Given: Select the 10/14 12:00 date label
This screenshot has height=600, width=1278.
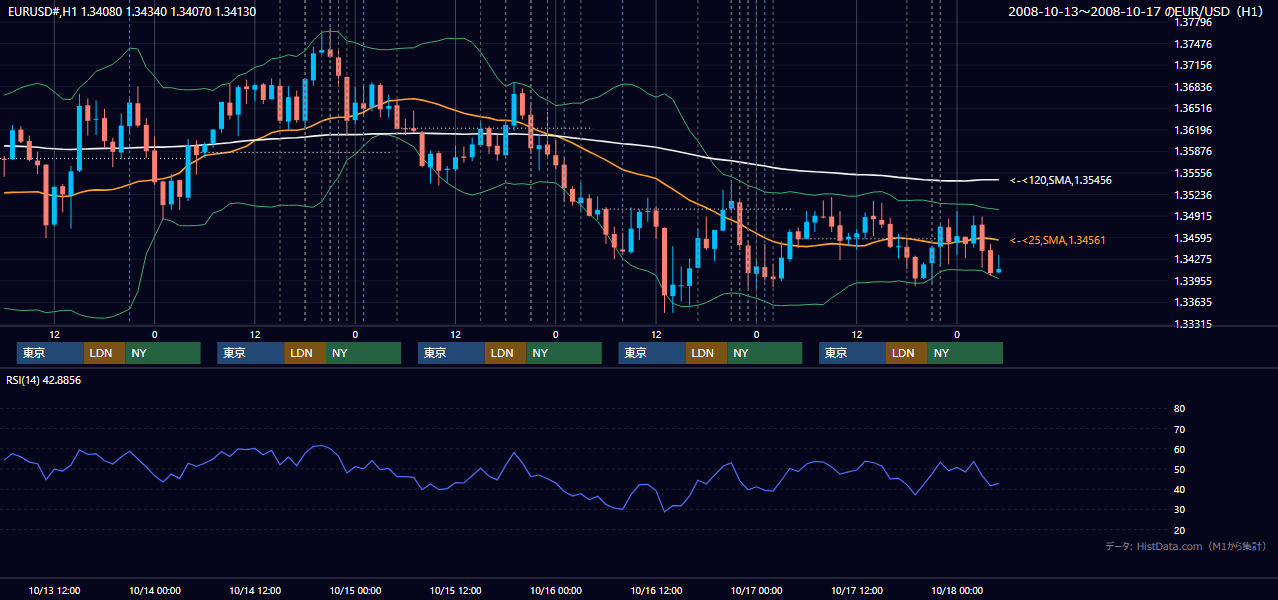Looking at the screenshot, I should (x=255, y=590).
